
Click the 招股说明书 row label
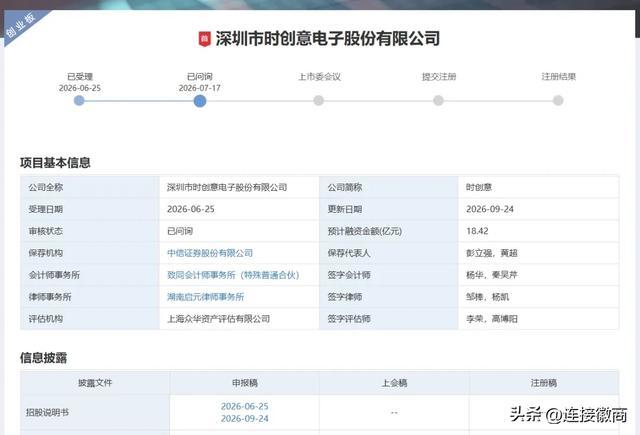47,413
